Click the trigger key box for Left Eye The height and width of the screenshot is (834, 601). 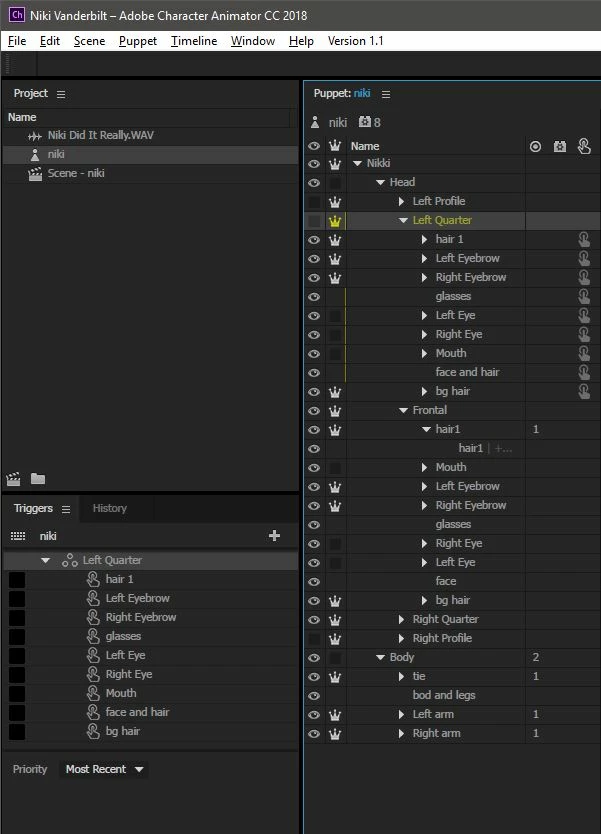click(17, 656)
